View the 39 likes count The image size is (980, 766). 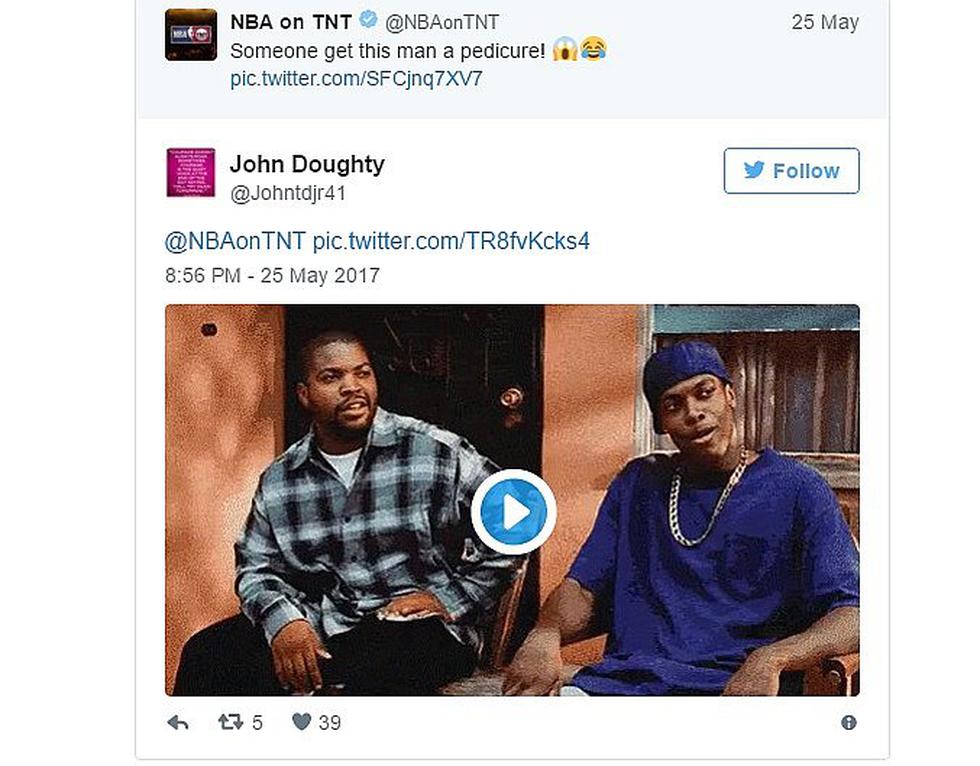tap(329, 723)
